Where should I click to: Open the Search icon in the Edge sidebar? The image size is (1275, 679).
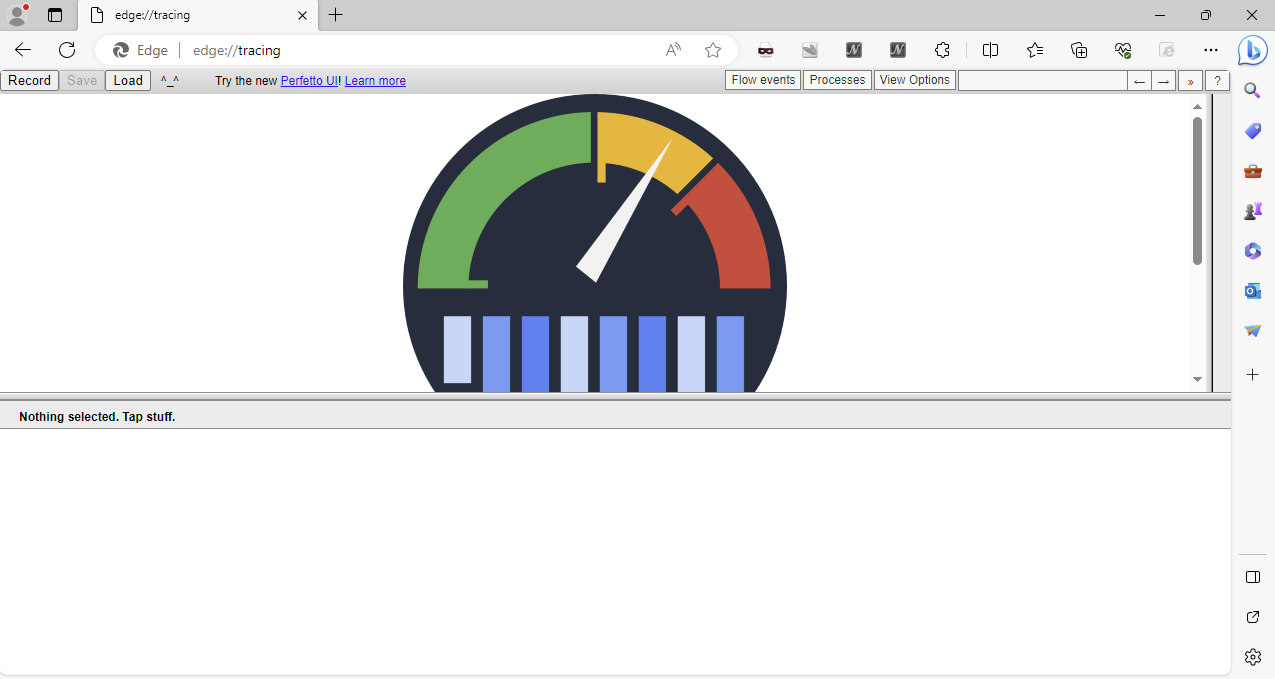click(x=1252, y=90)
